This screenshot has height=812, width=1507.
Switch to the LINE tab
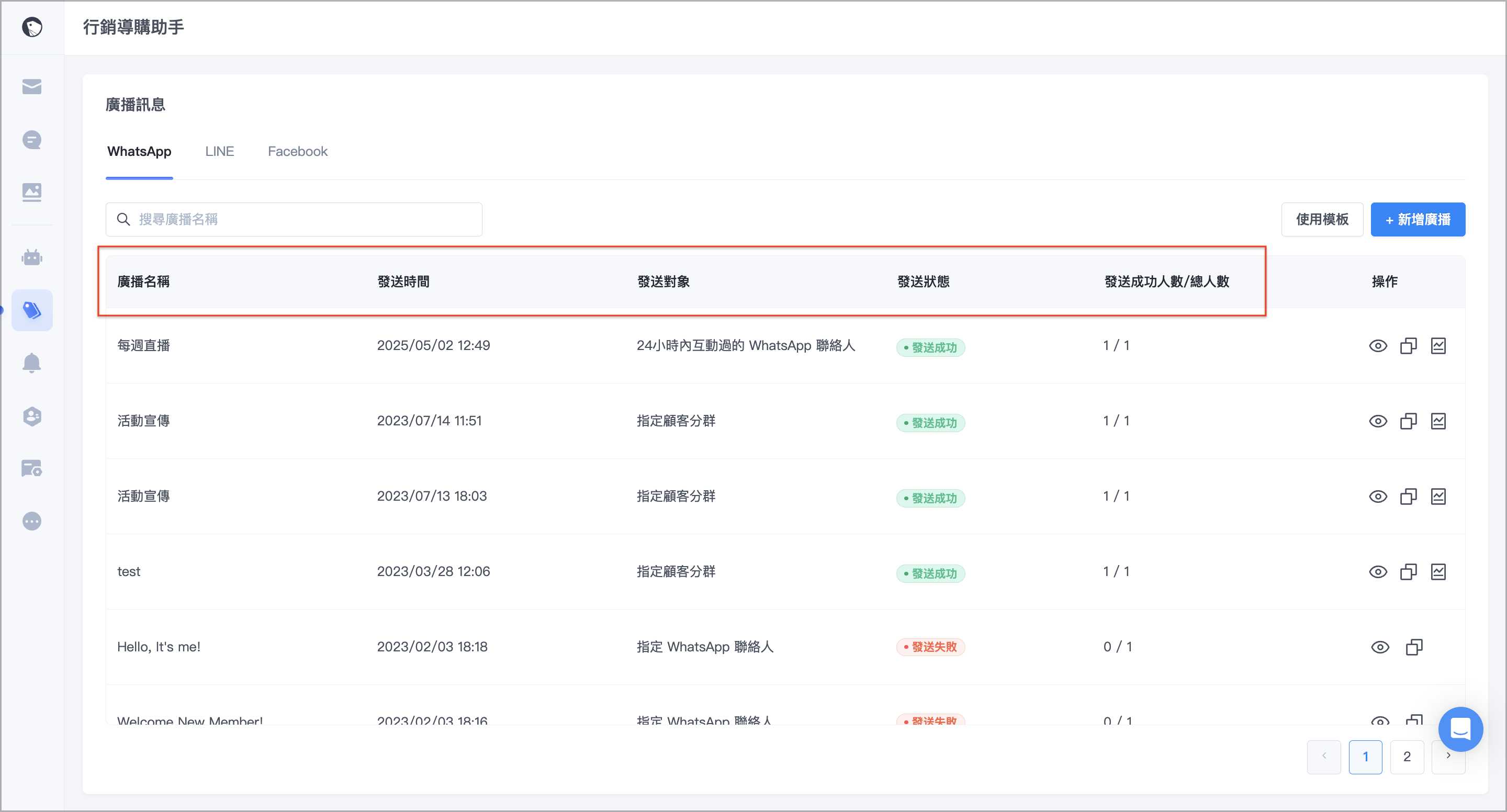[x=219, y=152]
